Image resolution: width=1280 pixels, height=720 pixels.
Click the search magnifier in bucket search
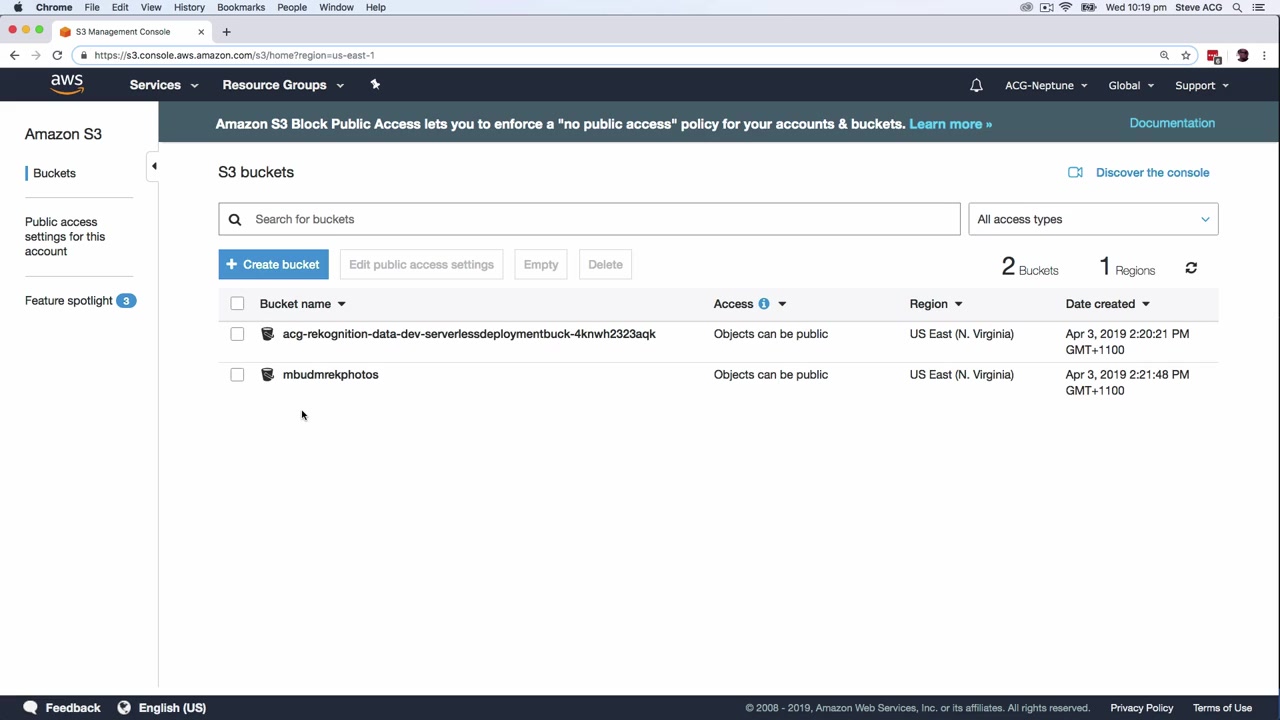(235, 219)
